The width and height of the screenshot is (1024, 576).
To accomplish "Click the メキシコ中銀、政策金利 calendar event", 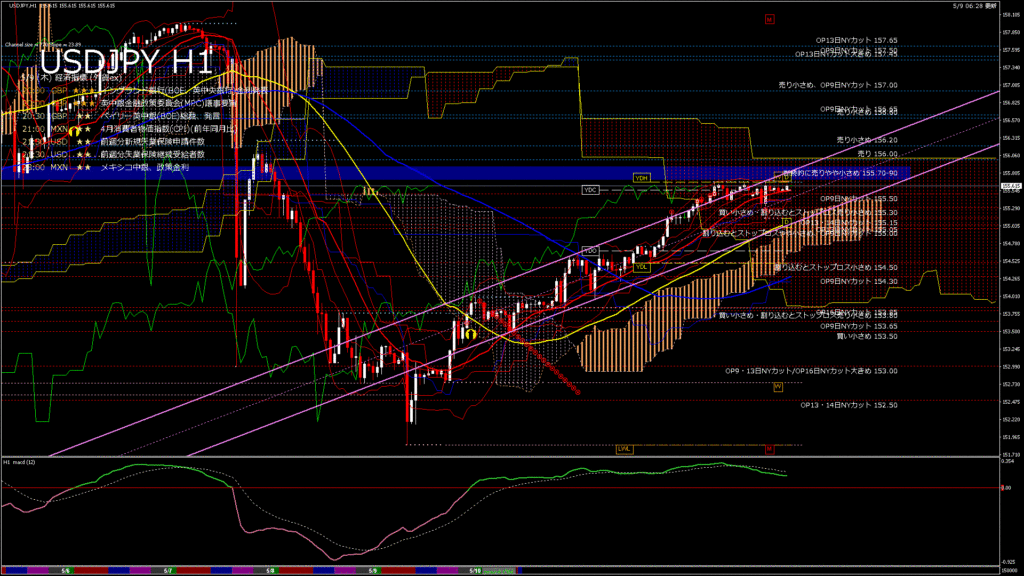I will click(x=151, y=168).
